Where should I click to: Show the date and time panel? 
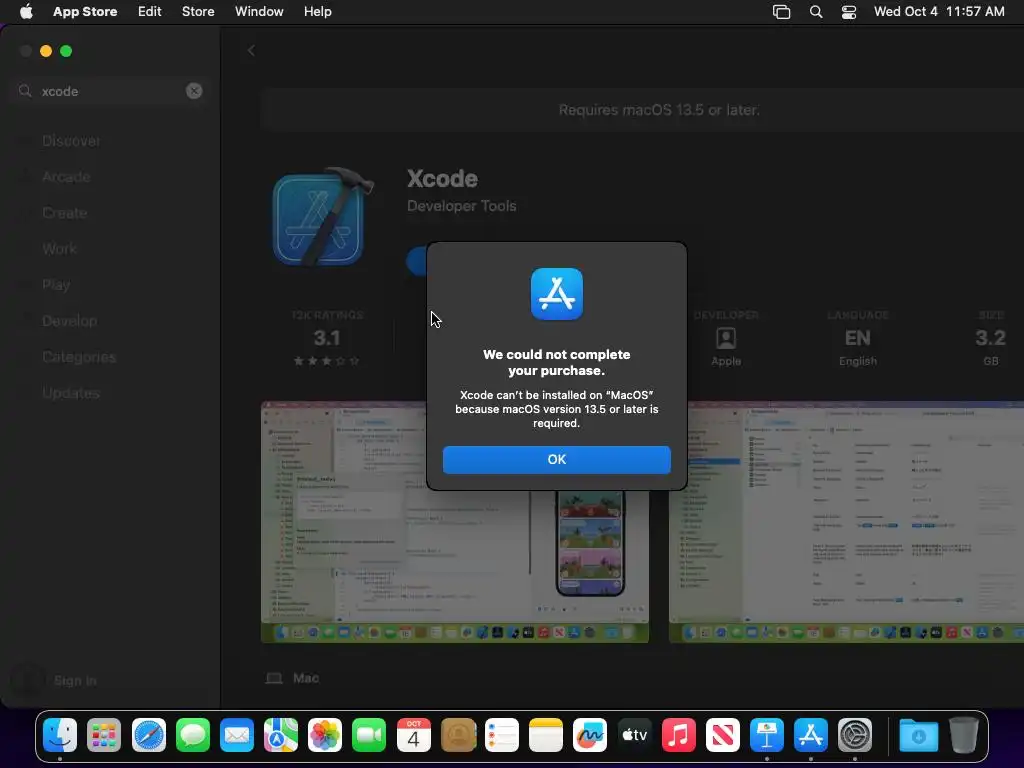point(939,12)
